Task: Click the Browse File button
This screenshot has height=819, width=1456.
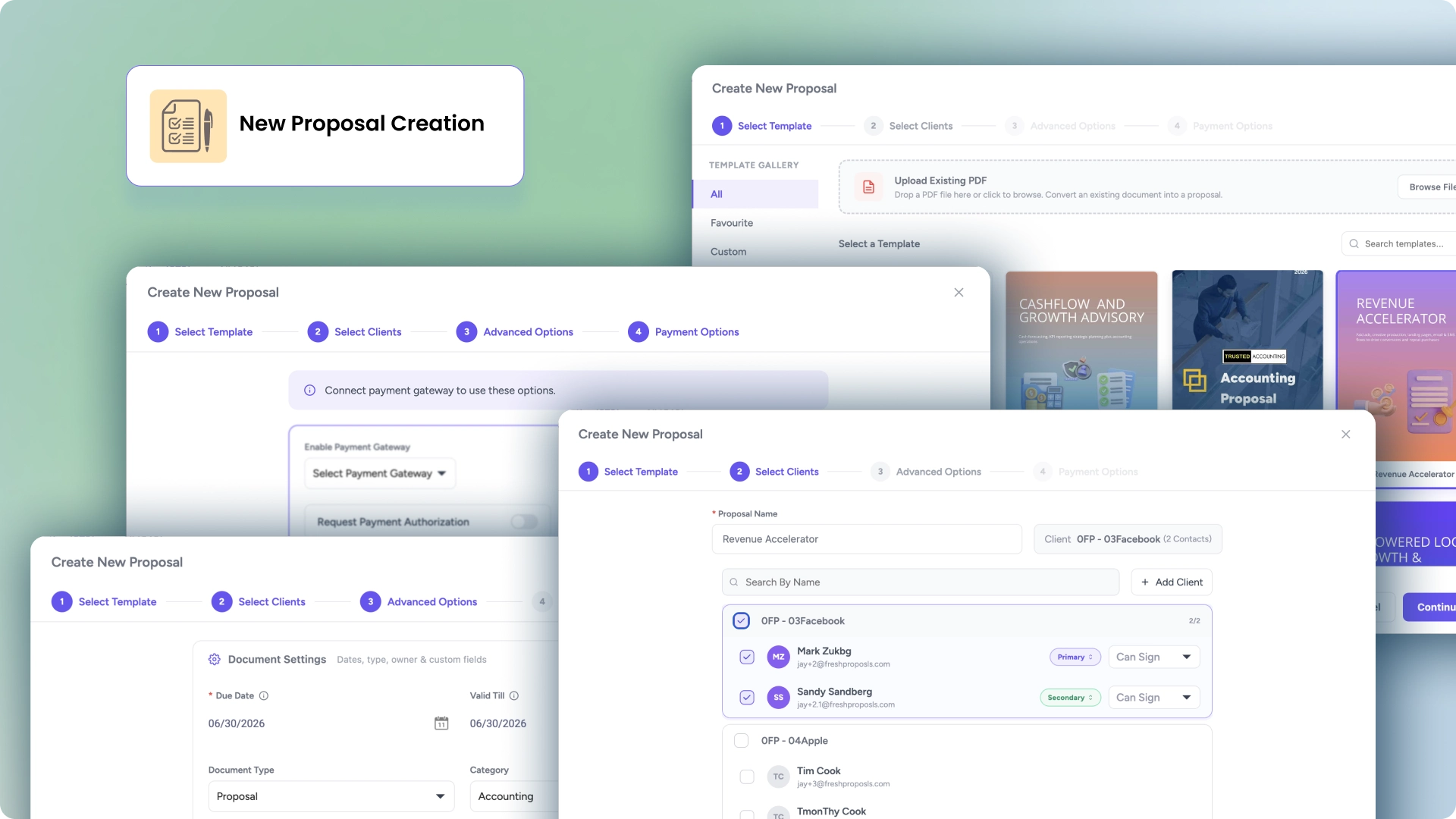Action: pos(1429,187)
